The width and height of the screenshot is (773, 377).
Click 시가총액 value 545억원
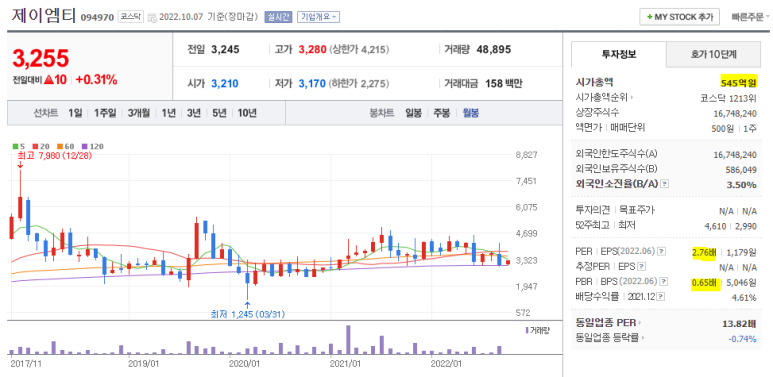(x=738, y=82)
